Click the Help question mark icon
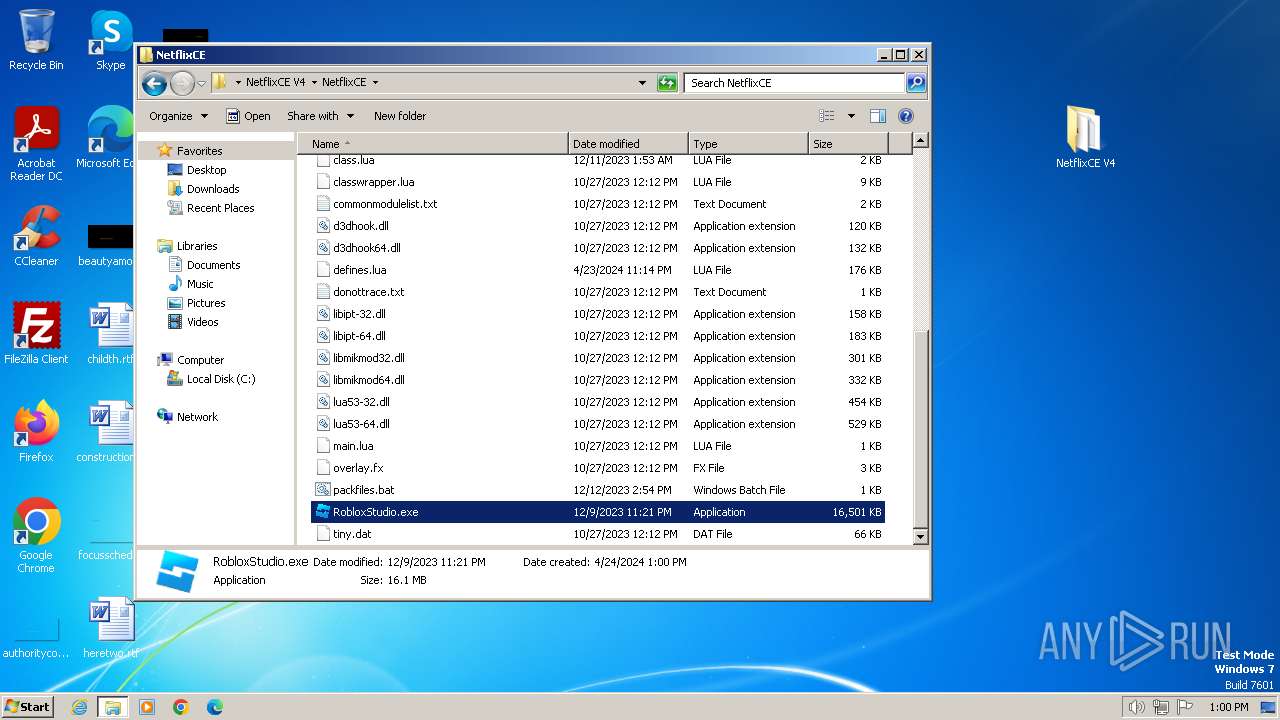Screen dimensions: 1280x720 pyautogui.click(x=906, y=116)
